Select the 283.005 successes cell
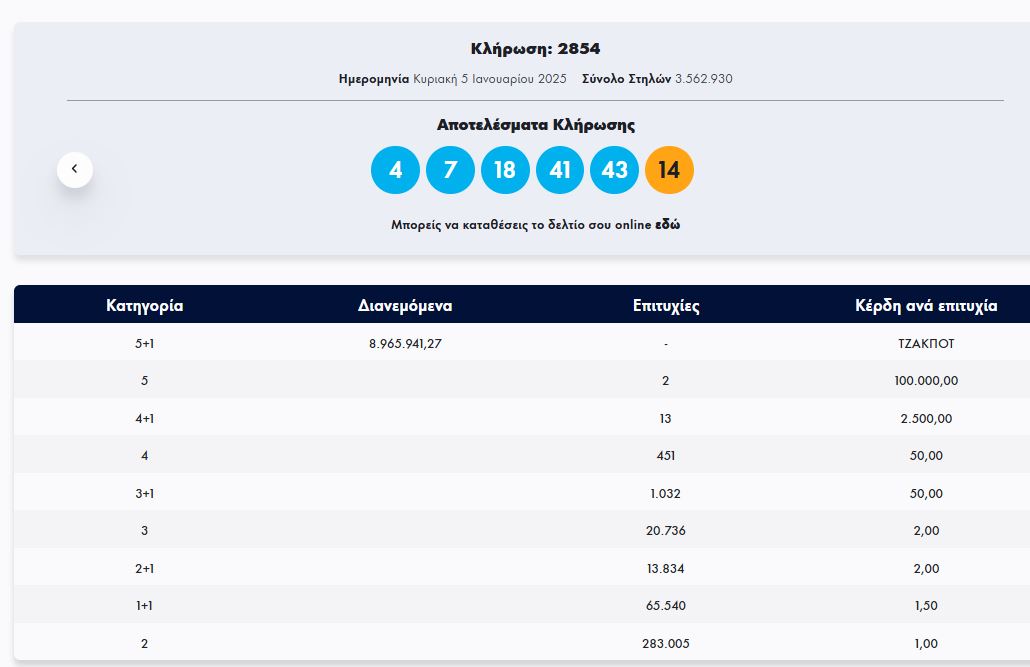The image size is (1030, 667). pyautogui.click(x=666, y=643)
